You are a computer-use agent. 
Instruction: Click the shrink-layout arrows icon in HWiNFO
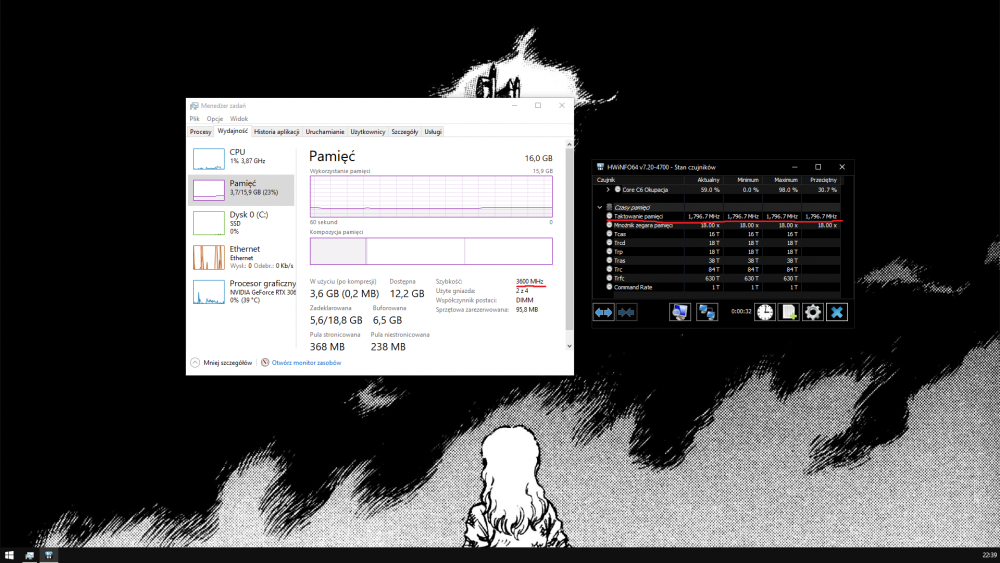tap(626, 312)
